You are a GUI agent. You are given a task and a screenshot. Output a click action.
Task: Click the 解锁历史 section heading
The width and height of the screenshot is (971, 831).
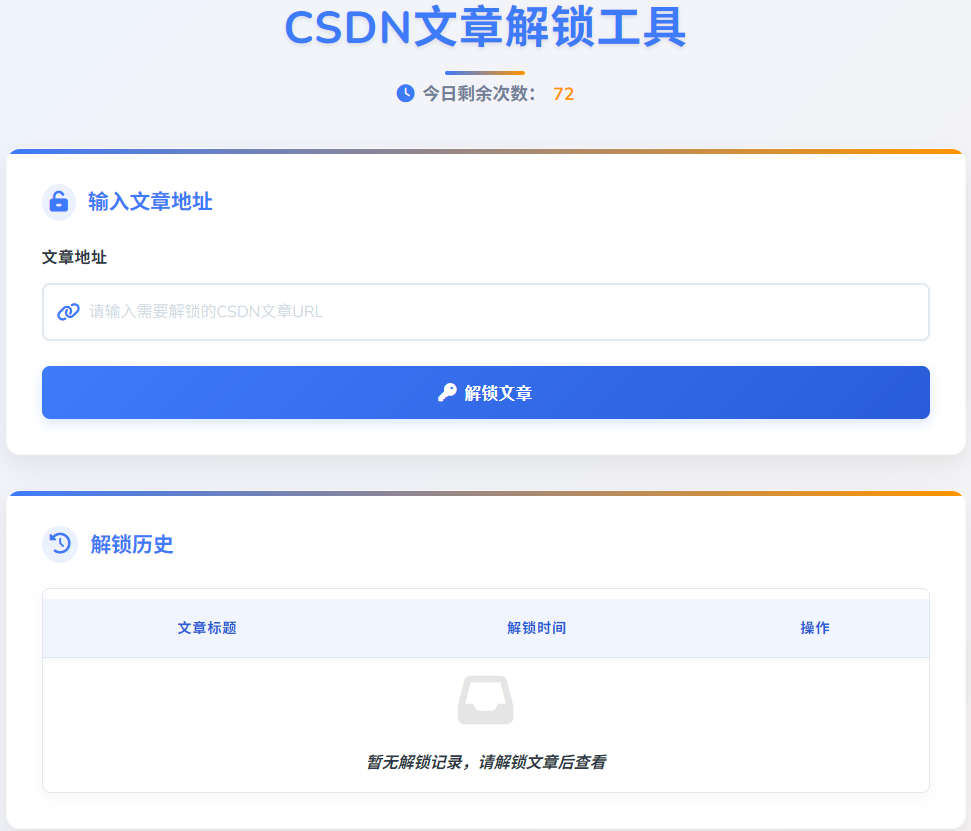[132, 544]
